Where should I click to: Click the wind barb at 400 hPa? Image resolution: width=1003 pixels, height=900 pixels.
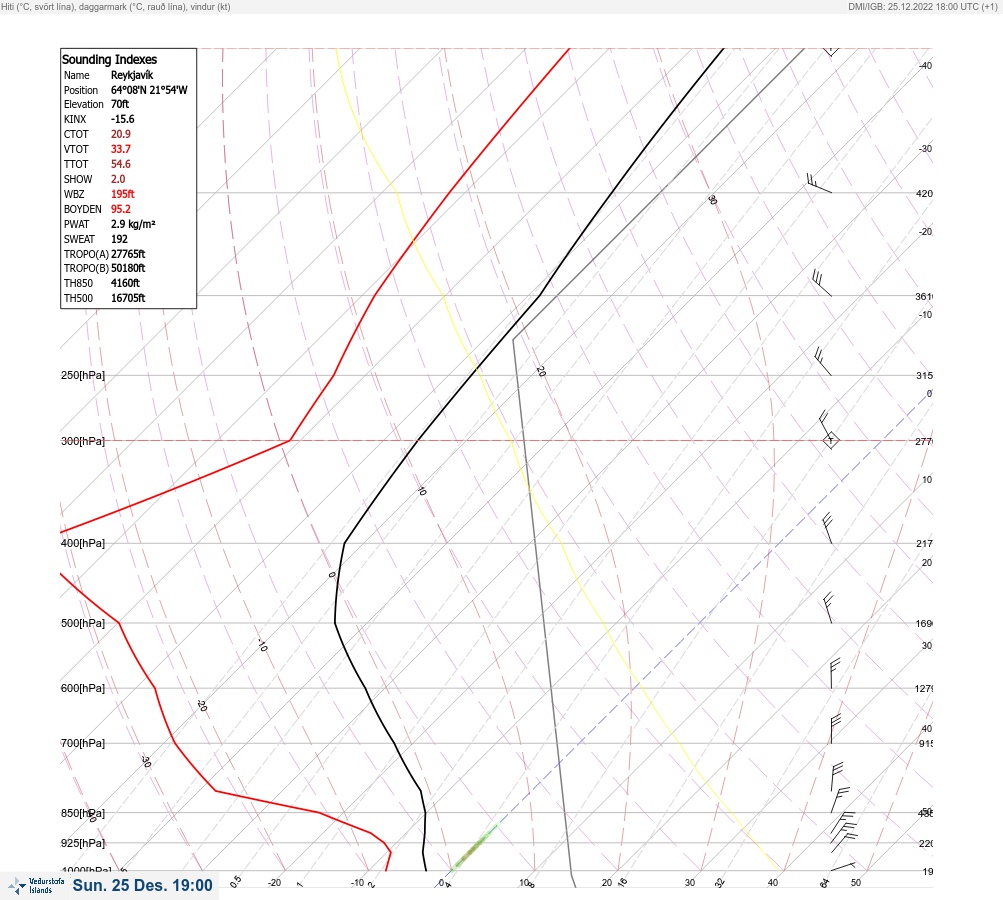point(827,528)
